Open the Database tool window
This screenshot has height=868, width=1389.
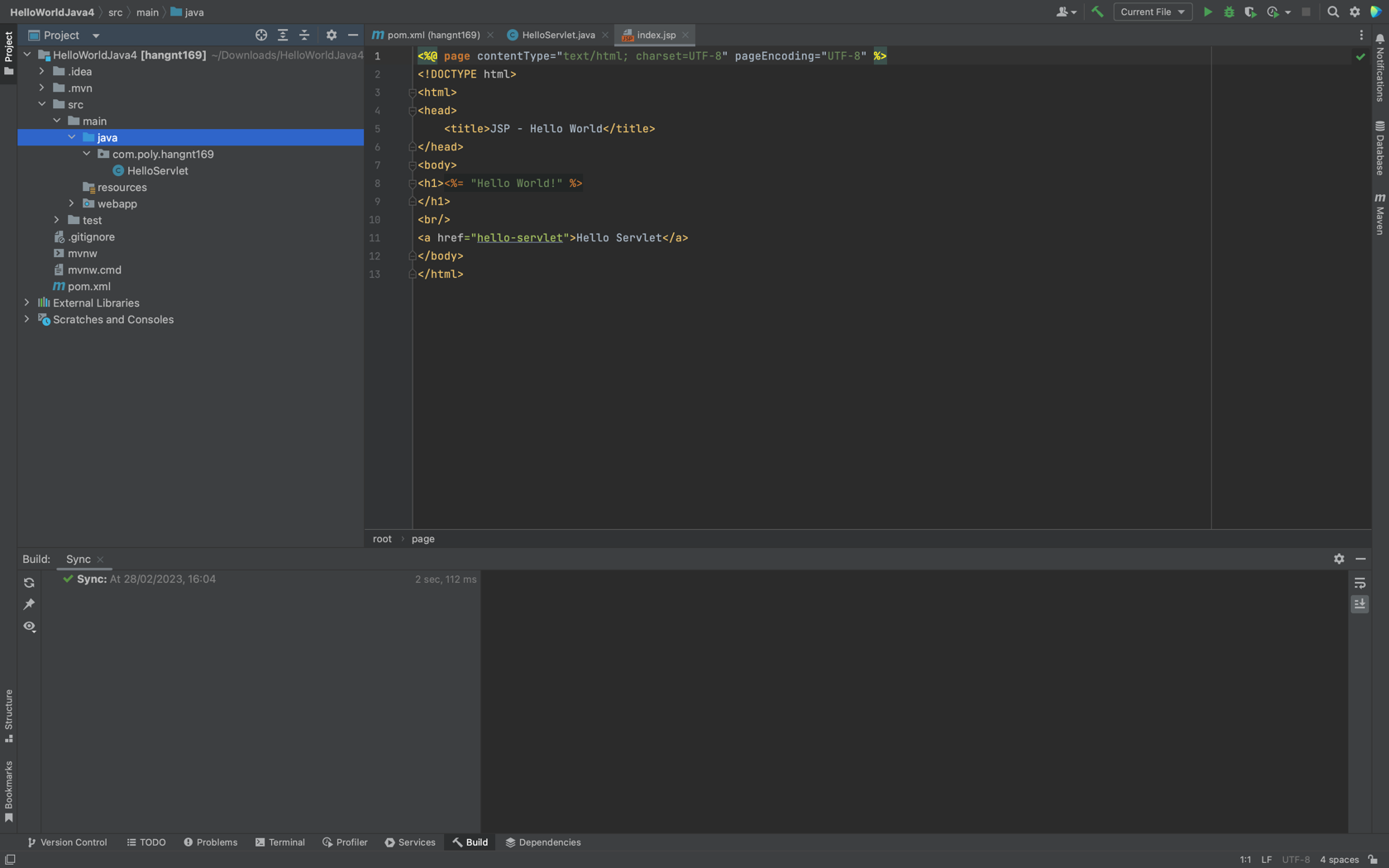1380,149
